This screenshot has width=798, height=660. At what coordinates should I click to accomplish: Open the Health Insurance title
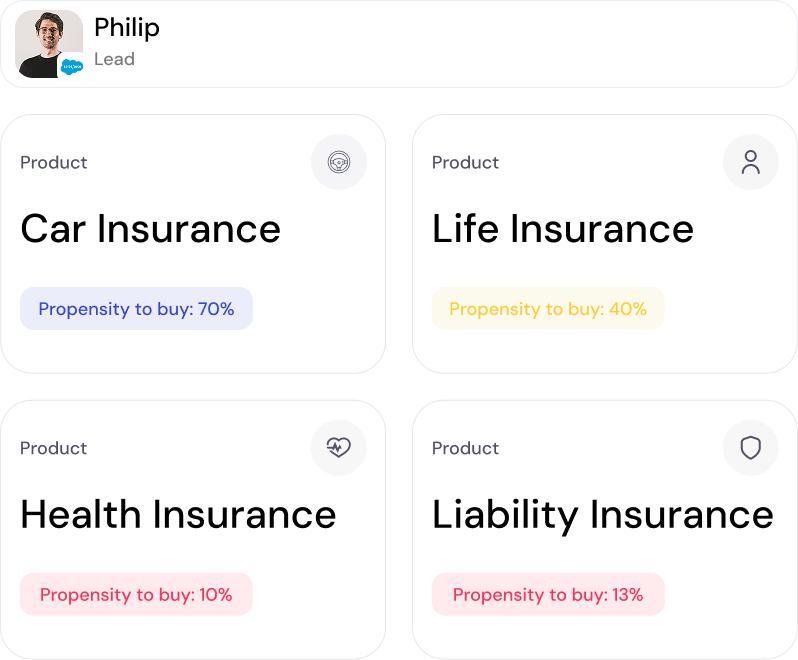coord(178,515)
